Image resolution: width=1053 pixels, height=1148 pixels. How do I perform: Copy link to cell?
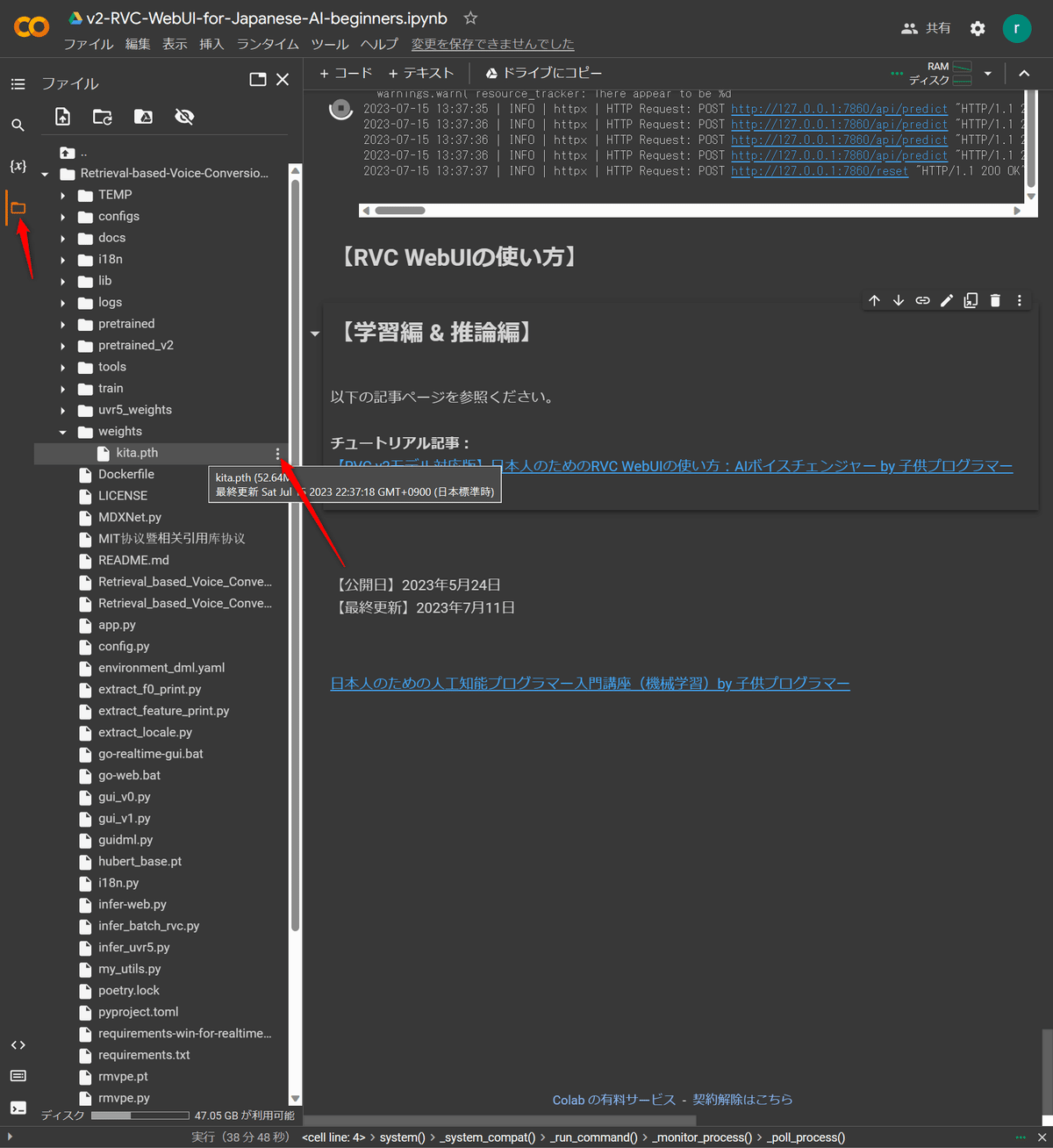click(x=922, y=300)
